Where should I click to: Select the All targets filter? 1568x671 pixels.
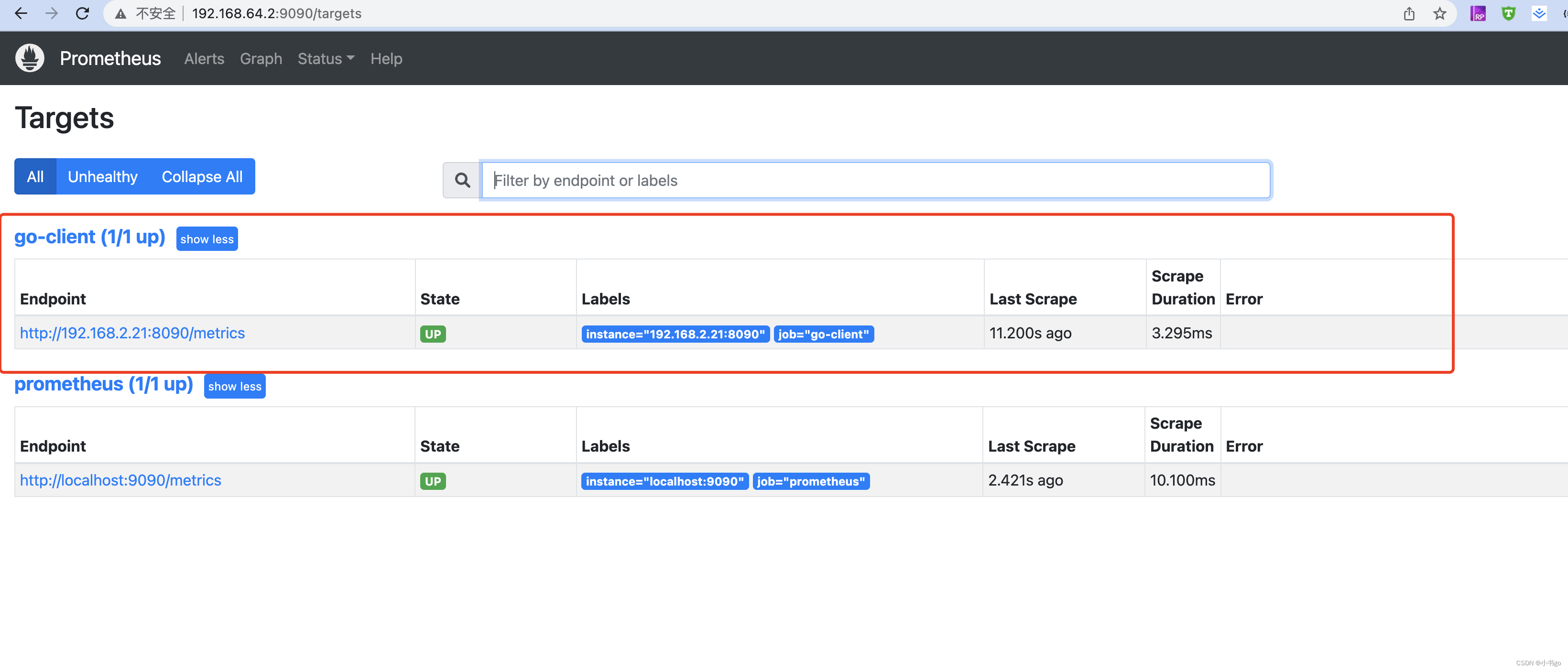[x=35, y=176]
